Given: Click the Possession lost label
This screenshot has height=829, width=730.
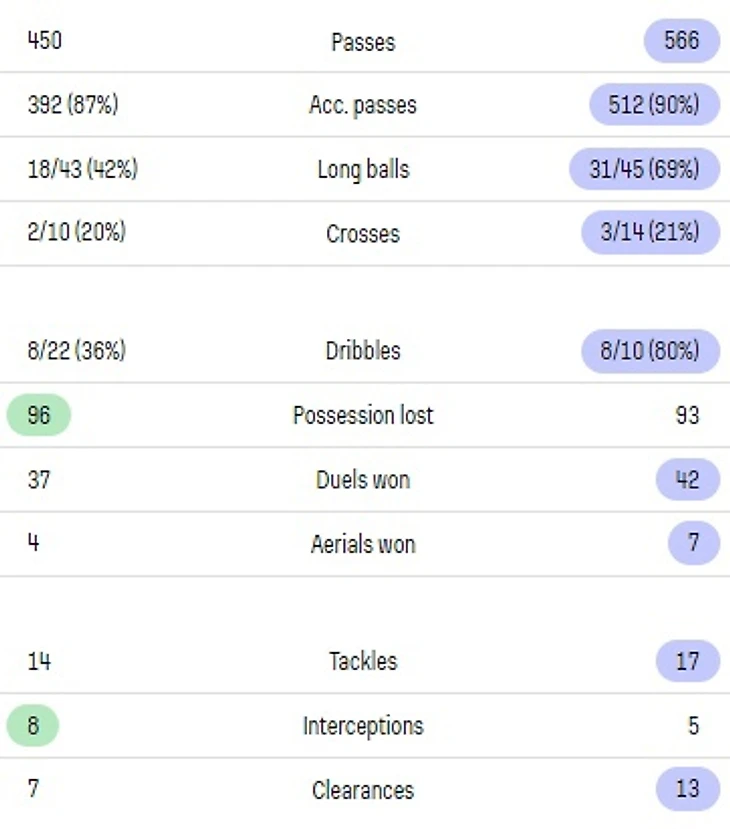Looking at the screenshot, I should click(x=363, y=416).
